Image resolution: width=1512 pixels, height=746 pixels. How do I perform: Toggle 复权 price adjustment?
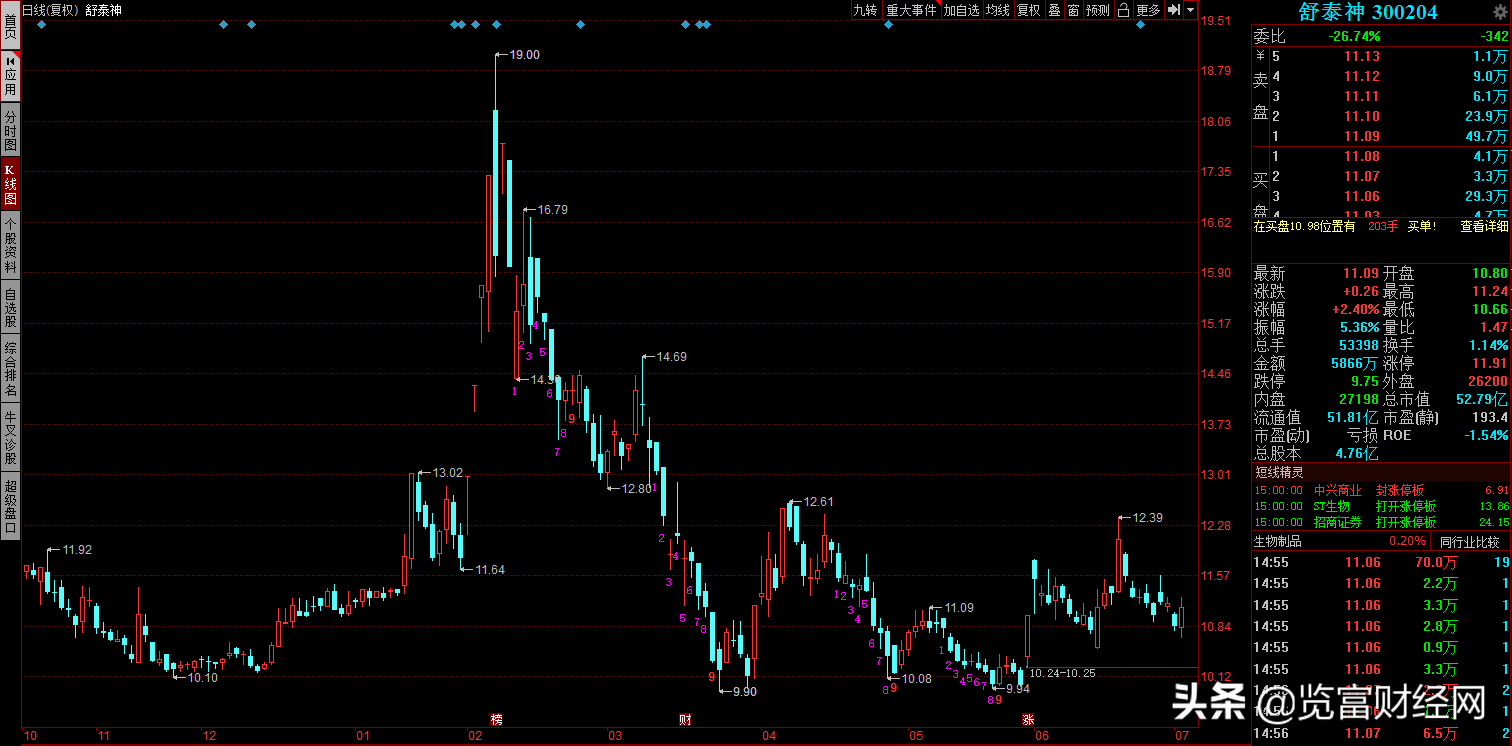click(x=1029, y=10)
